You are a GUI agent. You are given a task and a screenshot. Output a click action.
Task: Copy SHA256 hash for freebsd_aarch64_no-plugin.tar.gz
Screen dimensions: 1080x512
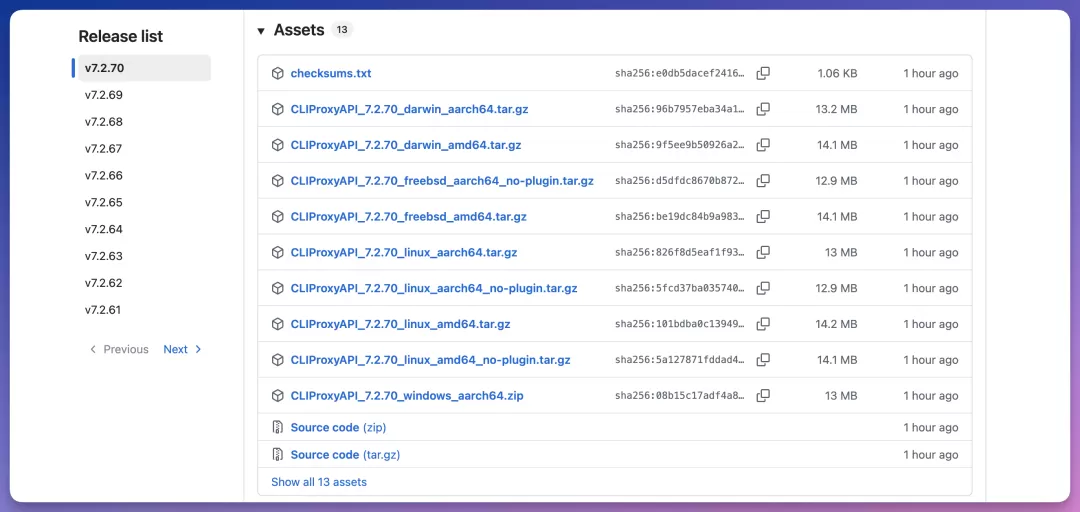point(763,181)
